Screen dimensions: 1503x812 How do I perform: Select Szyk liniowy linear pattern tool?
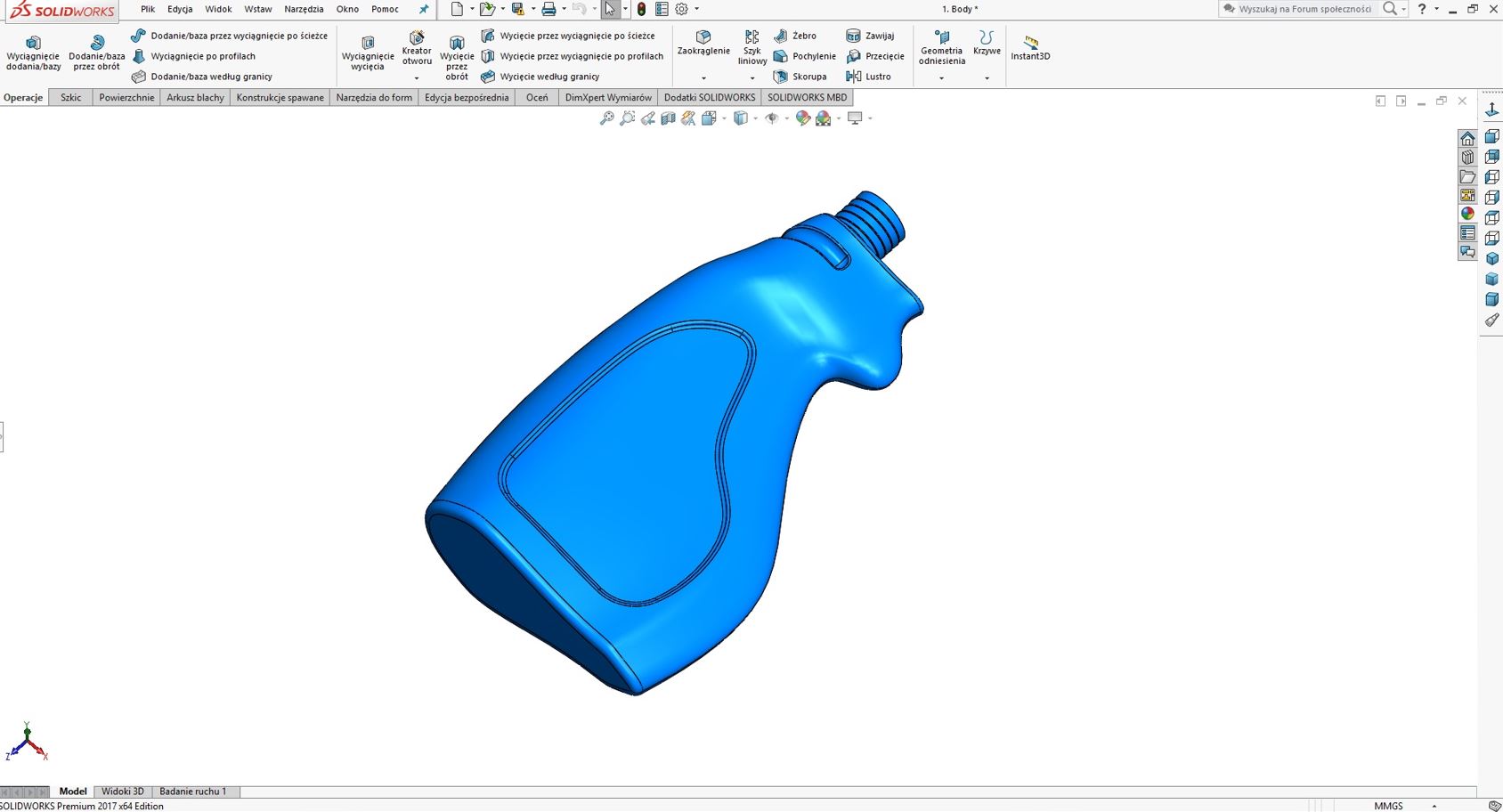click(x=752, y=48)
